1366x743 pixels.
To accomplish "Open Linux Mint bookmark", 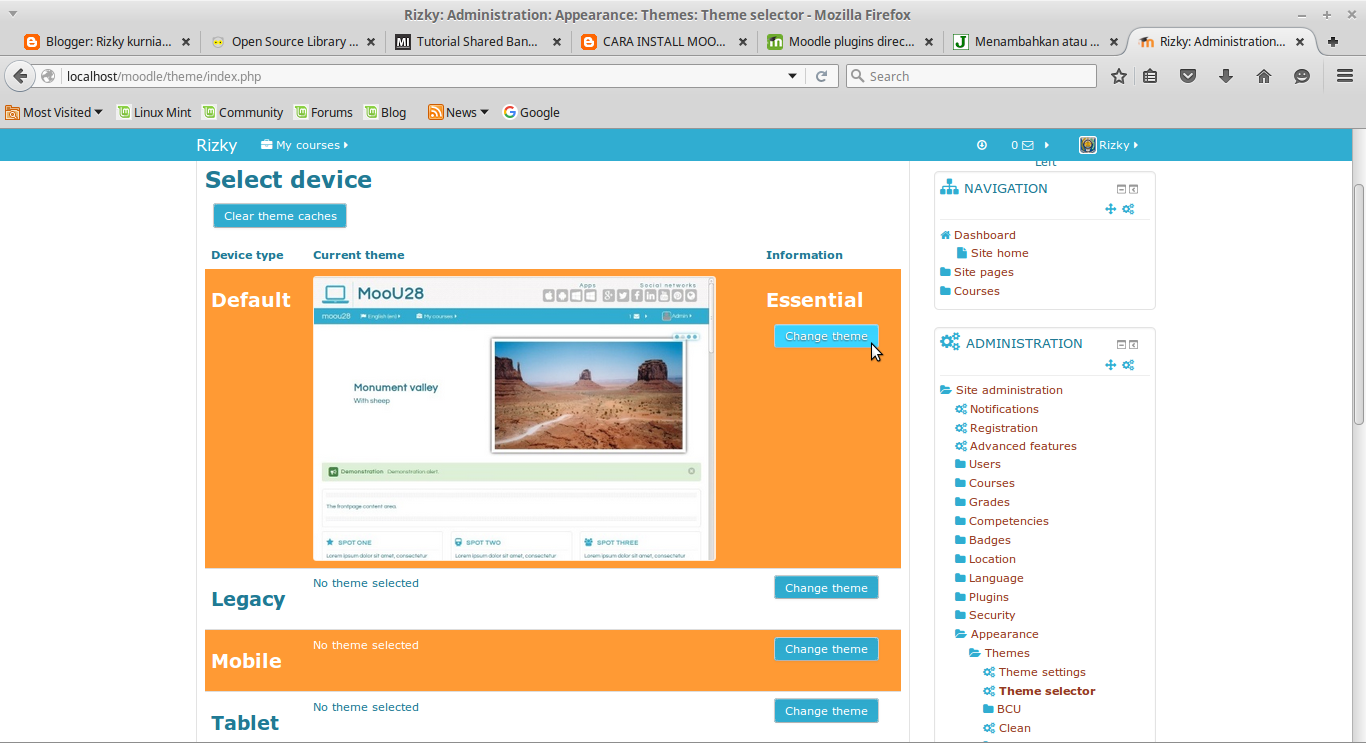I will [x=154, y=112].
